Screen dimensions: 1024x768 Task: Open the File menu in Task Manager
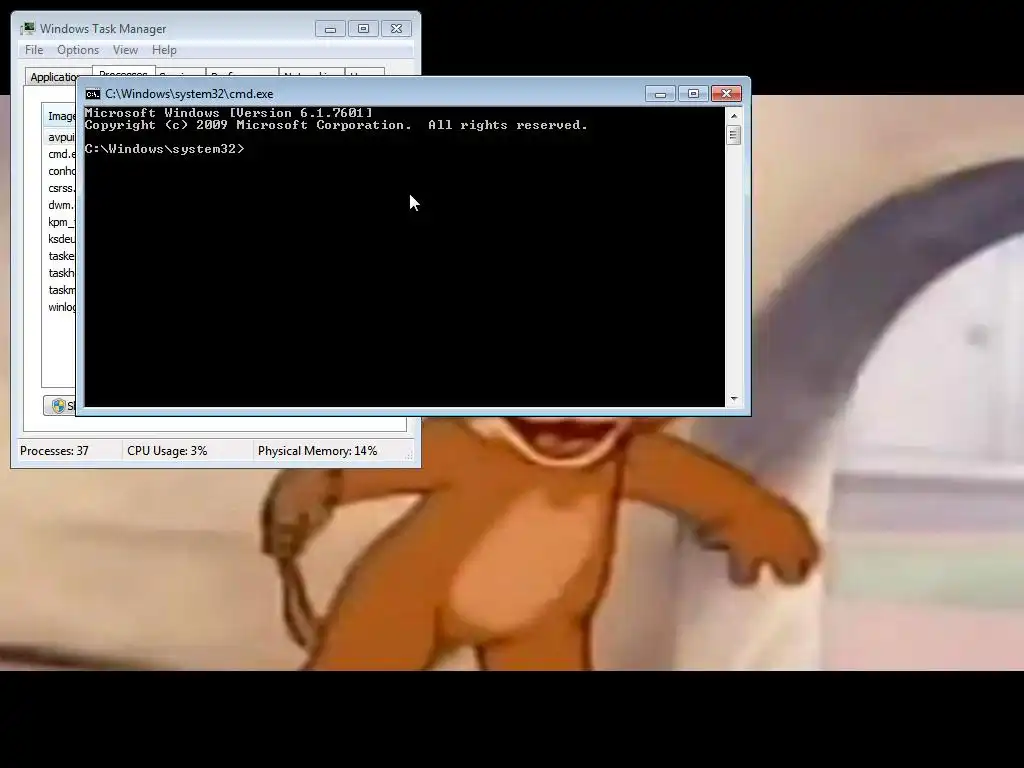click(34, 50)
